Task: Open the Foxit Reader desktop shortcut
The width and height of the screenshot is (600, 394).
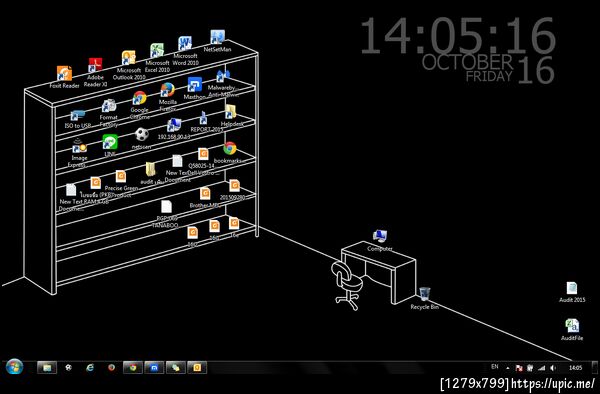Action: (64, 73)
